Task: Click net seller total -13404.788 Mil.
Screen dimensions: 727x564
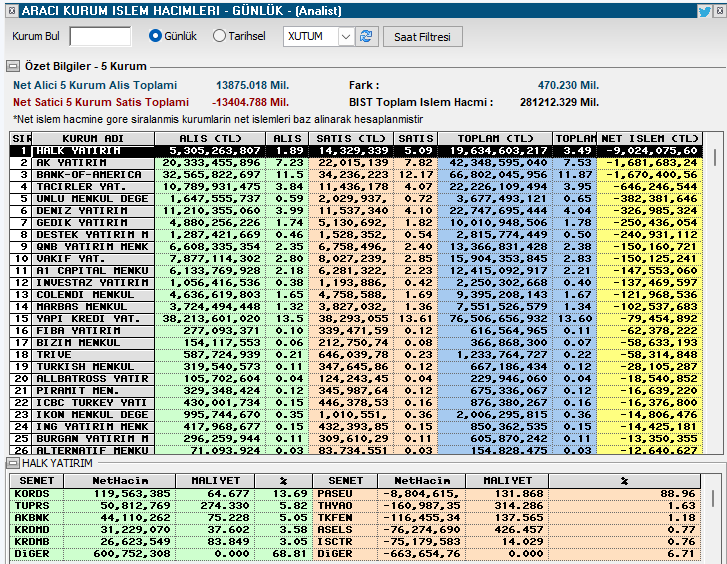Action: tap(250, 102)
